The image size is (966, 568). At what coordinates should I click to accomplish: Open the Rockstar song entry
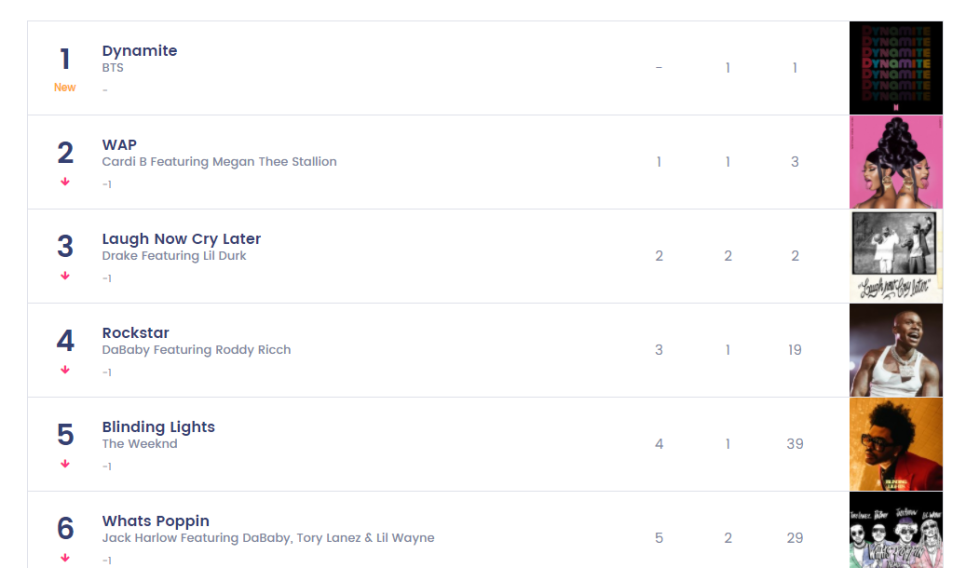pos(135,333)
